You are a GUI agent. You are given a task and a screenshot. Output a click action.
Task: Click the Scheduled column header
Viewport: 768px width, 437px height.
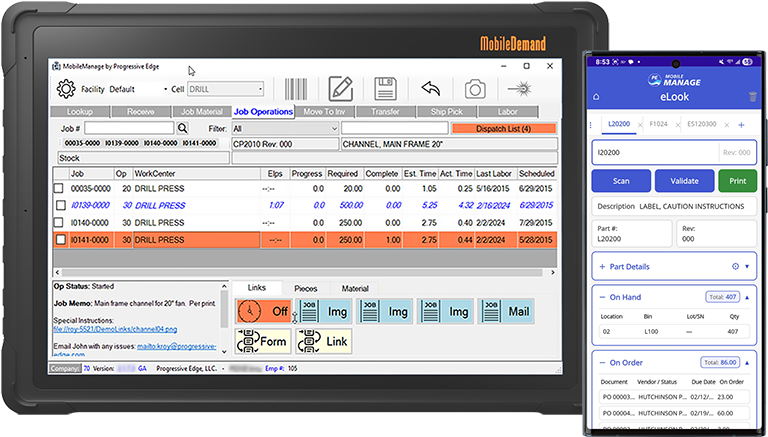point(537,173)
